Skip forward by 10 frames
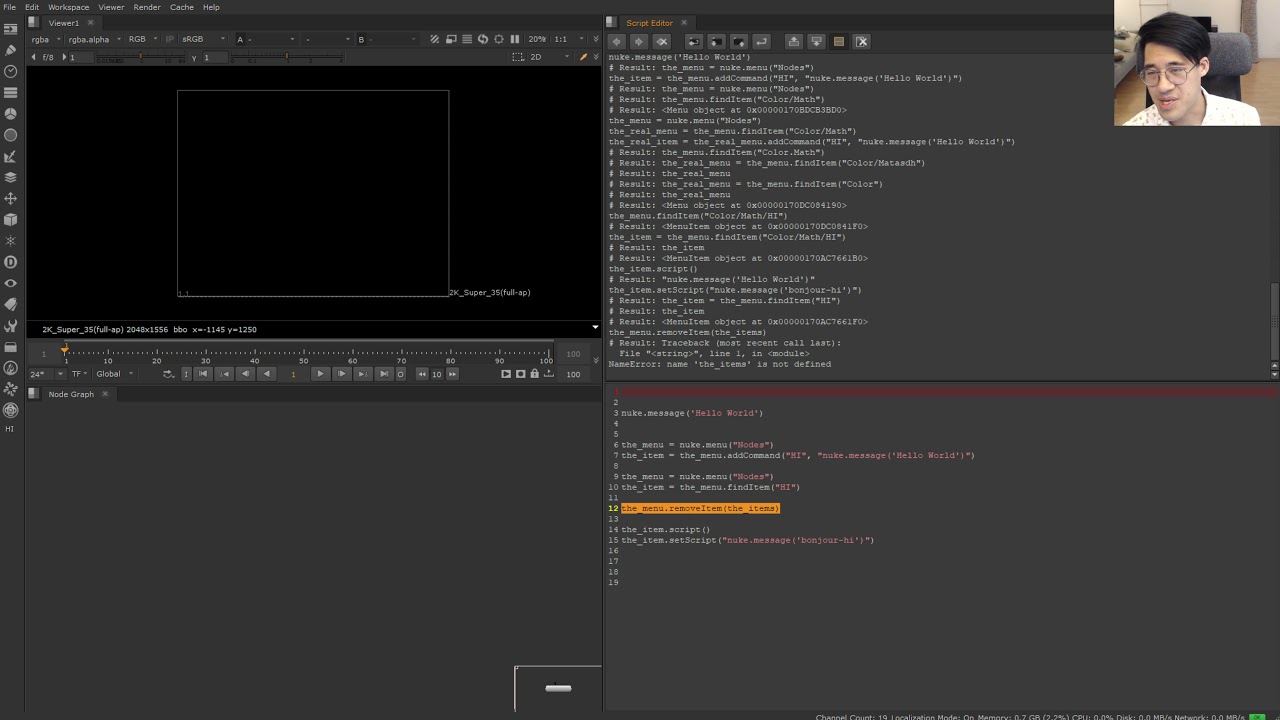The height and width of the screenshot is (720, 1280). tap(452, 374)
